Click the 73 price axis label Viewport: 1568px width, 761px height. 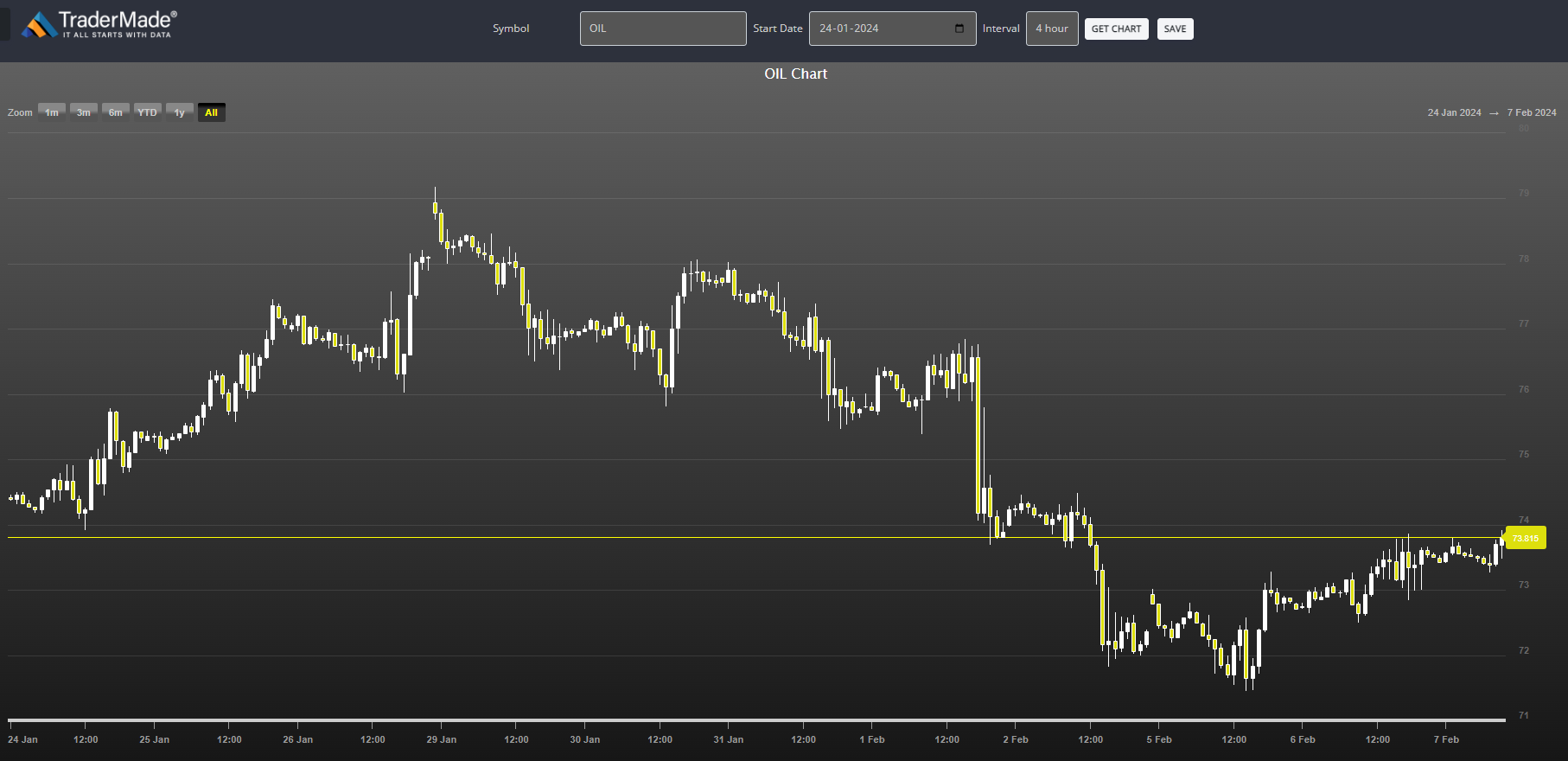tap(1524, 585)
